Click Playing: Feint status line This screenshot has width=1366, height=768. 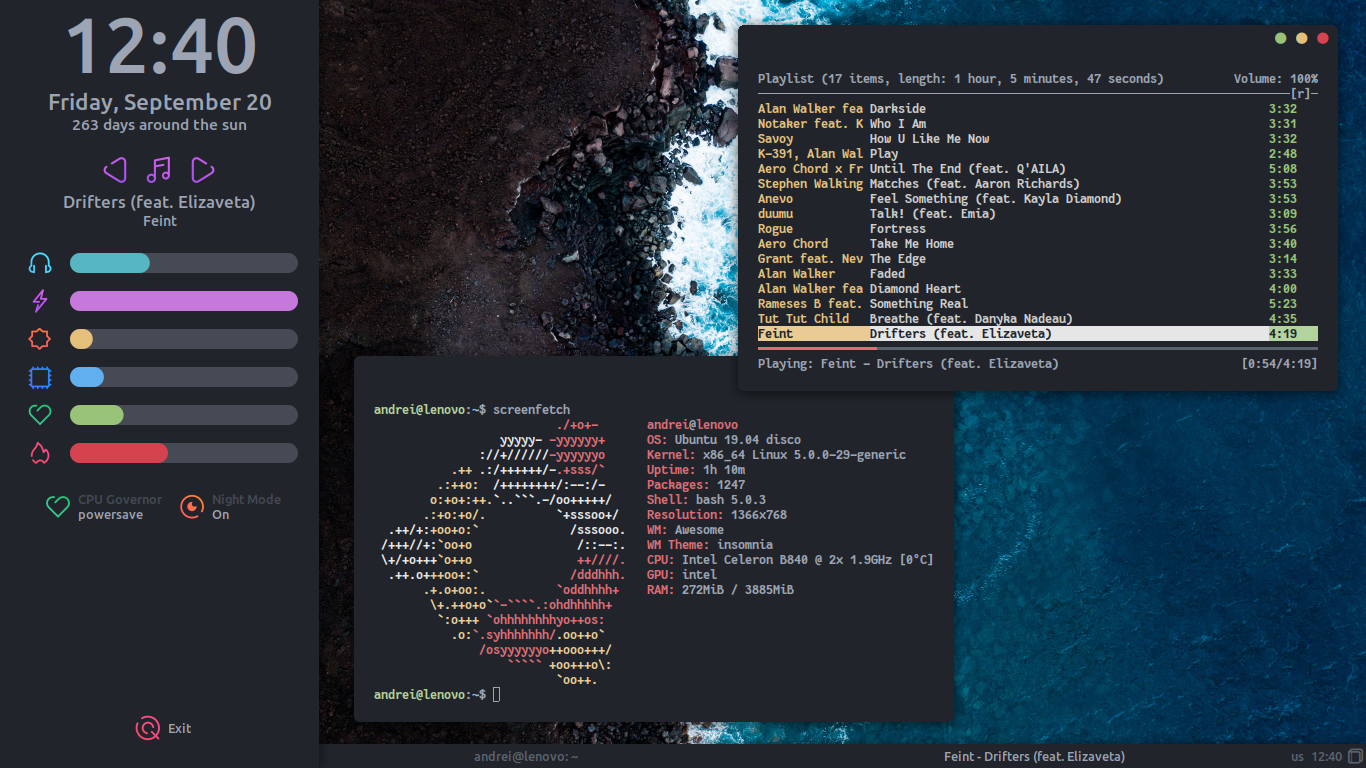tap(908, 364)
